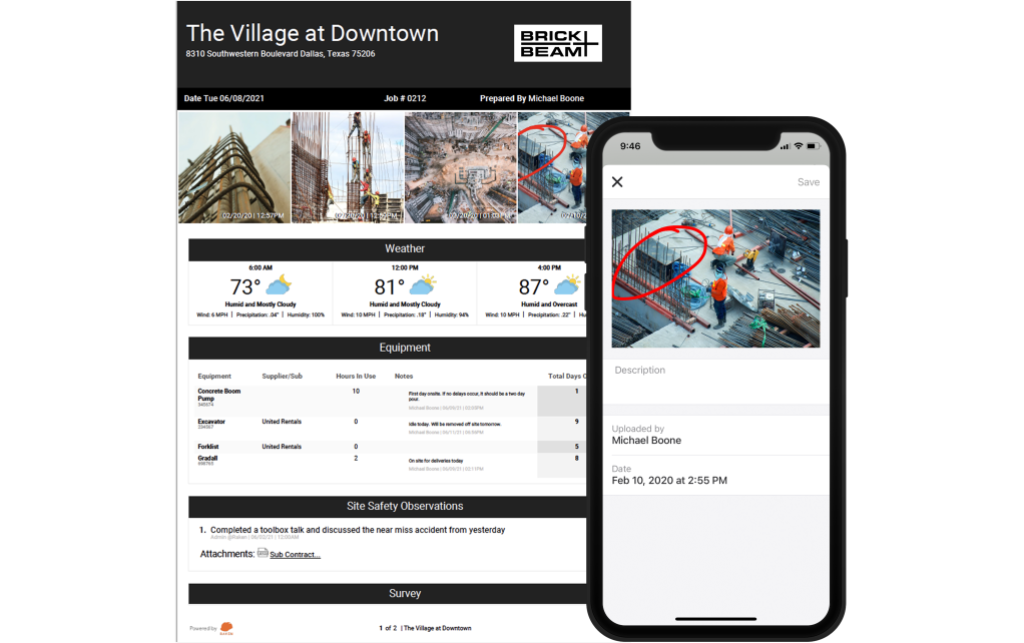Click the Brick Beam logo
The width and height of the screenshot is (1024, 643).
tap(558, 44)
